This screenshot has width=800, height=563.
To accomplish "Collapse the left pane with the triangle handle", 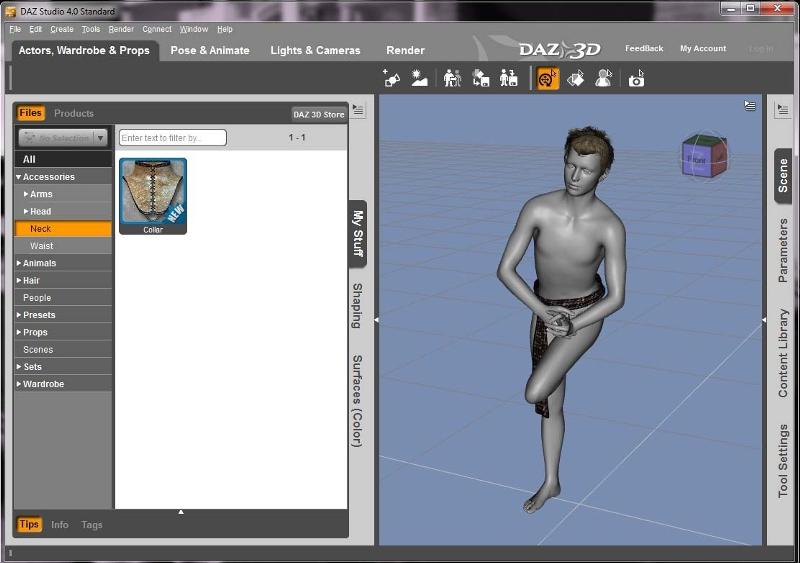I will [377, 320].
